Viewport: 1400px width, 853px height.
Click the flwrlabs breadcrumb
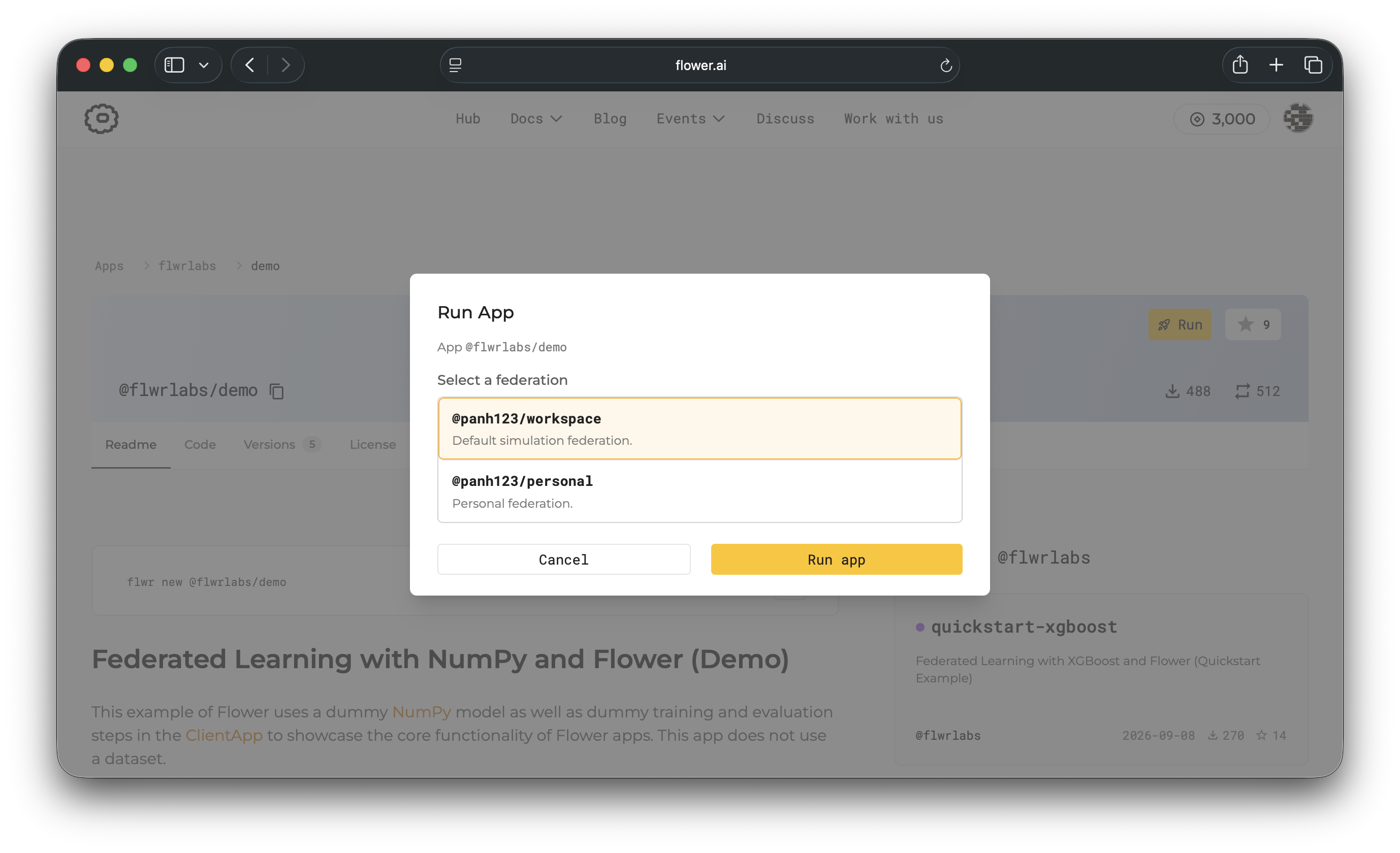click(x=187, y=266)
